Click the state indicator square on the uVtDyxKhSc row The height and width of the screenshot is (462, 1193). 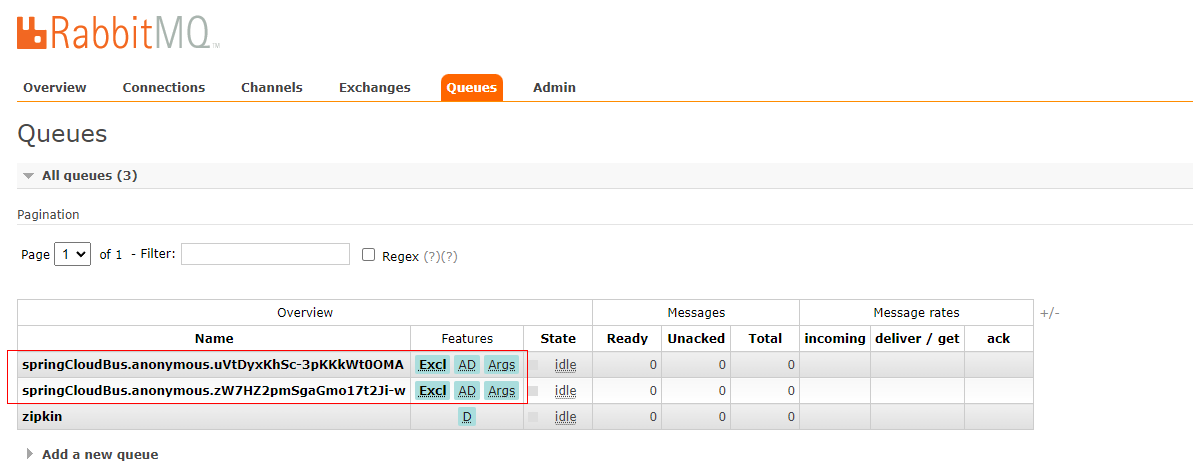point(533,365)
